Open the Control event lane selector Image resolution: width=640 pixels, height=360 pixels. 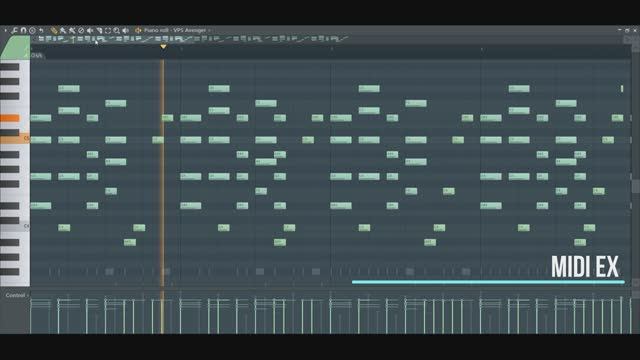[x=16, y=295]
